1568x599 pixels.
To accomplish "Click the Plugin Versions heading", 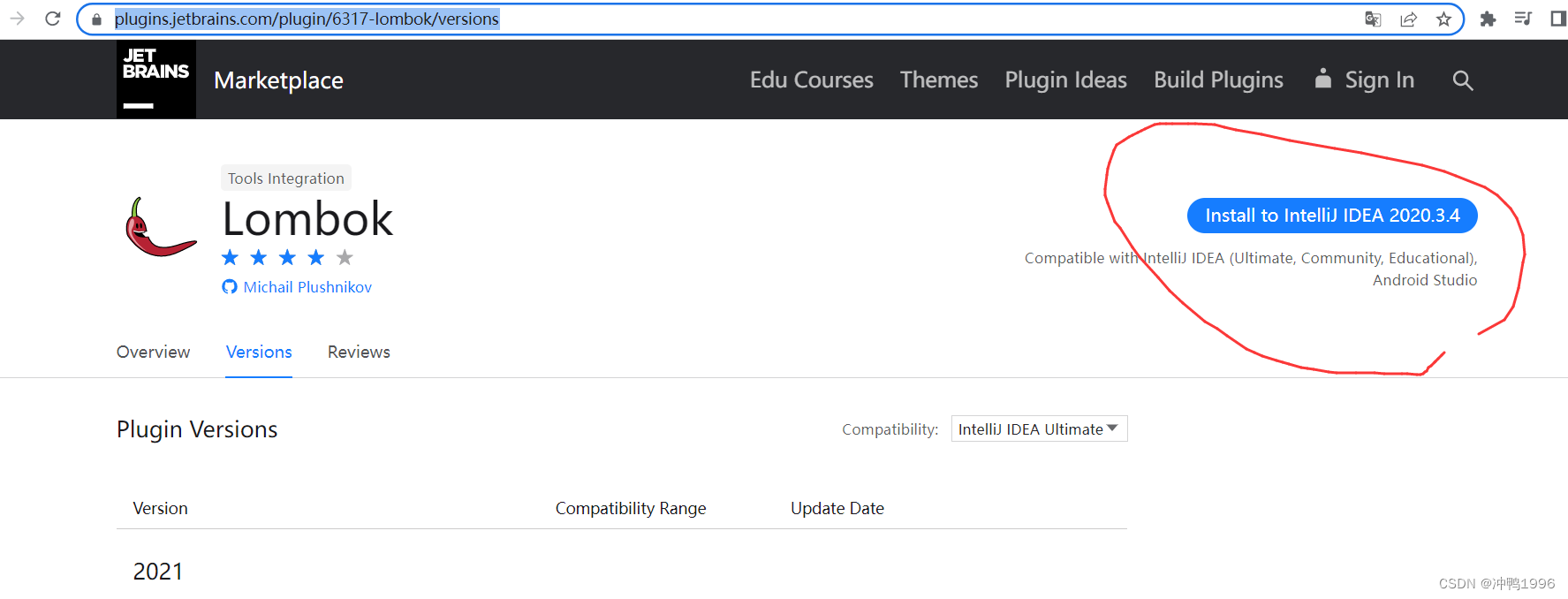I will coord(197,429).
